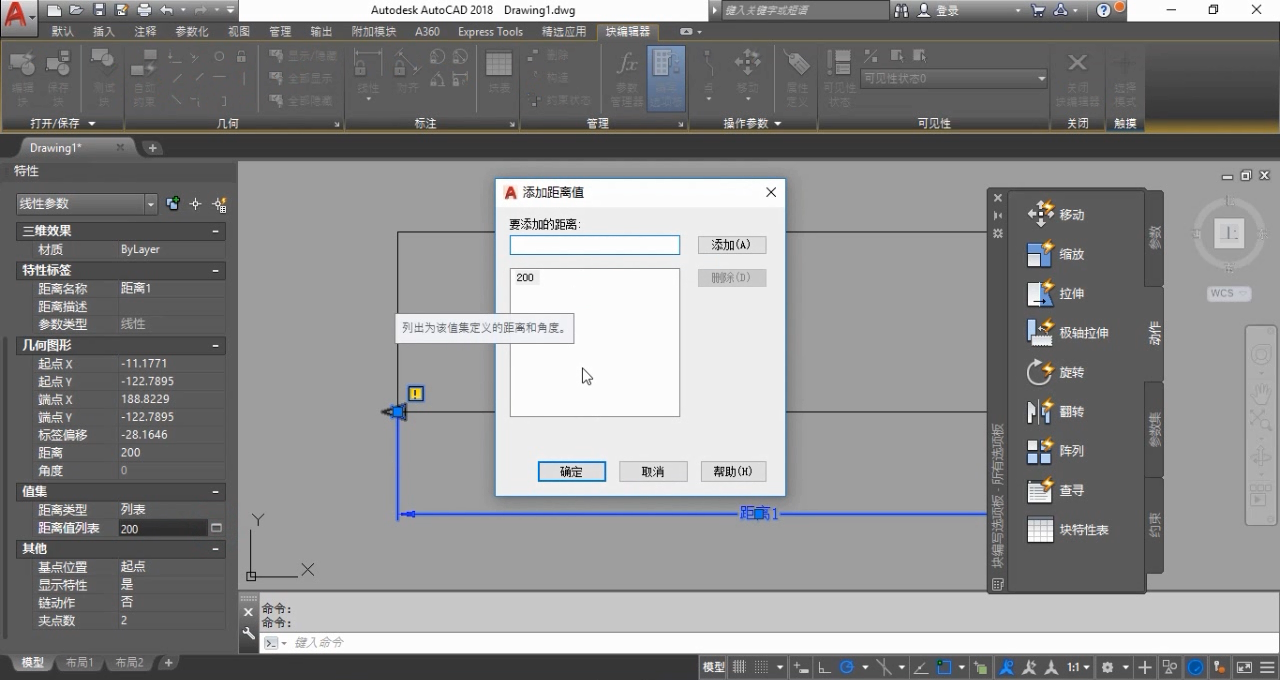Toggle object snap in status bar
The width and height of the screenshot is (1280, 680).
pyautogui.click(x=946, y=667)
